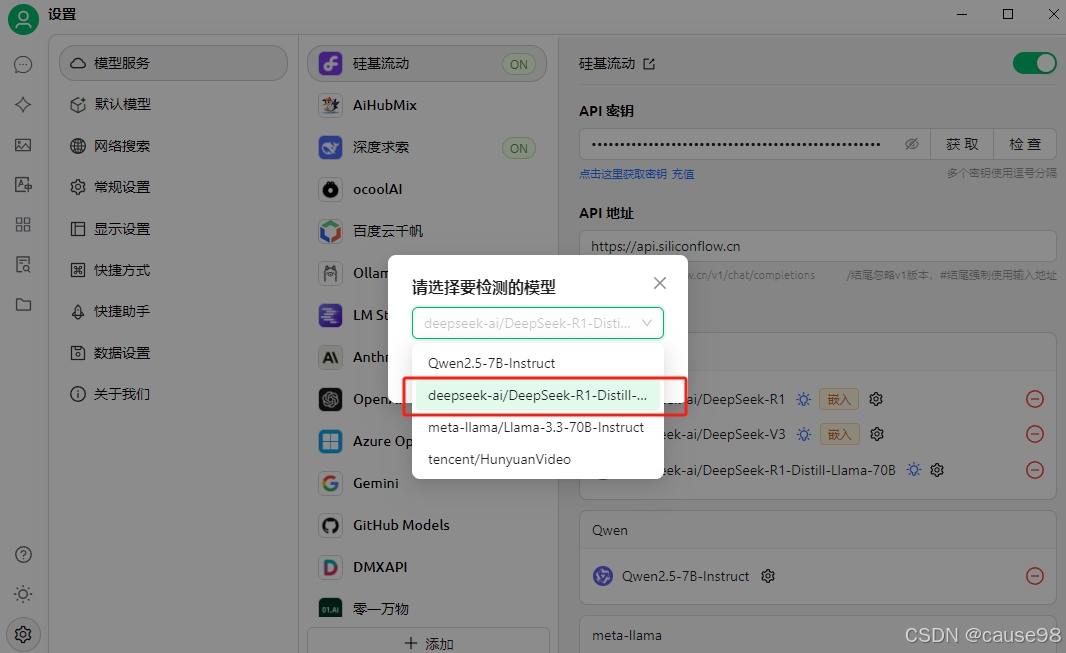Open 快捷助手 settings section
This screenshot has width=1066, height=653.
(x=173, y=311)
